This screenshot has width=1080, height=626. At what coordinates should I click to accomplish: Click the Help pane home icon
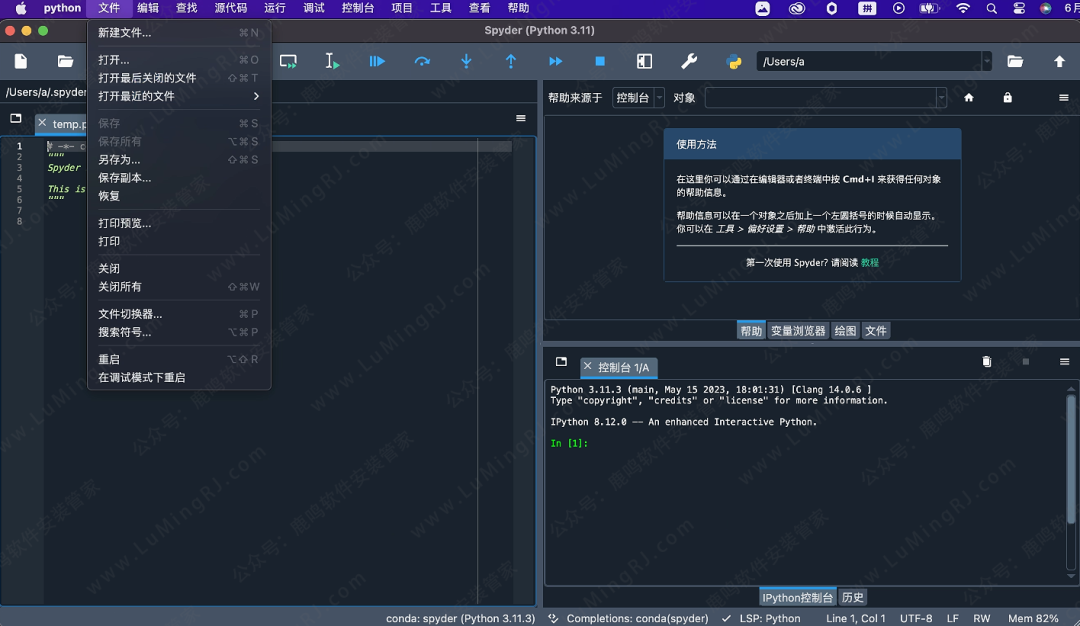pyautogui.click(x=968, y=98)
